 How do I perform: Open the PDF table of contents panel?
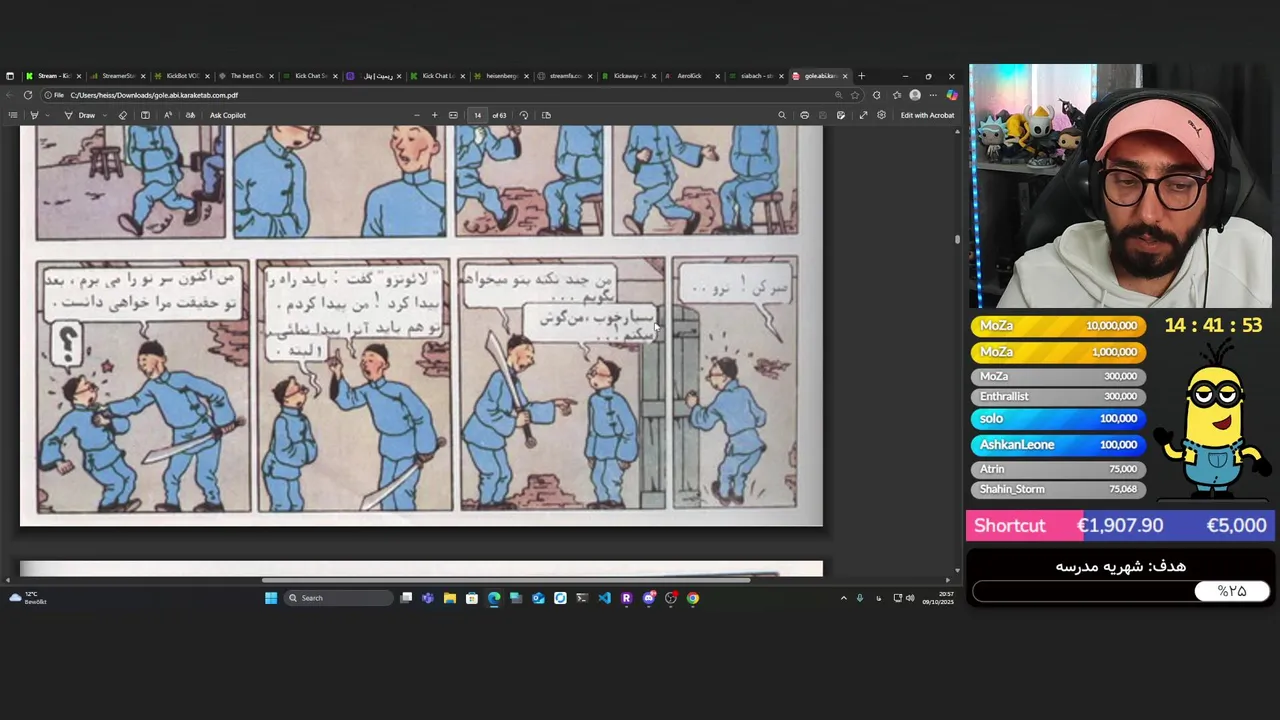tap(13, 115)
